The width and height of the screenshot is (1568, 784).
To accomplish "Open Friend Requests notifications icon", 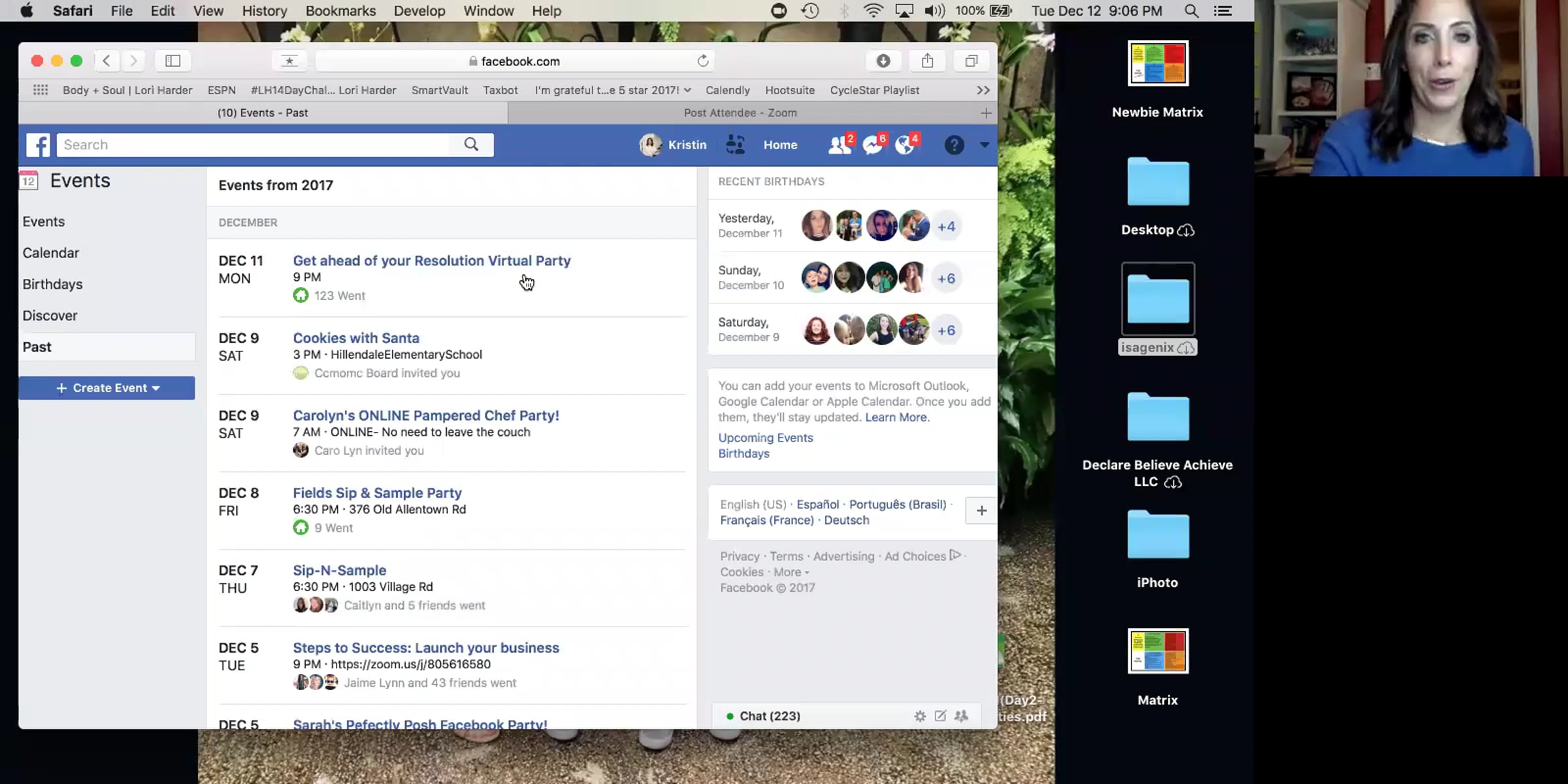I will [840, 145].
